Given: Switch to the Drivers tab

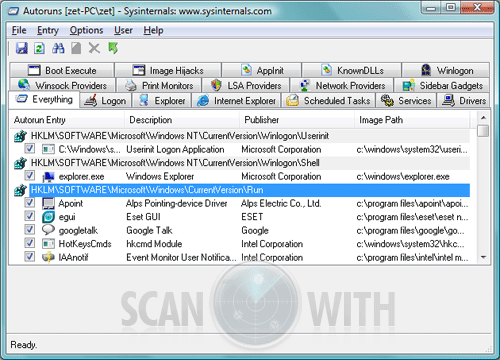Looking at the screenshot, I should pyautogui.click(x=464, y=100).
